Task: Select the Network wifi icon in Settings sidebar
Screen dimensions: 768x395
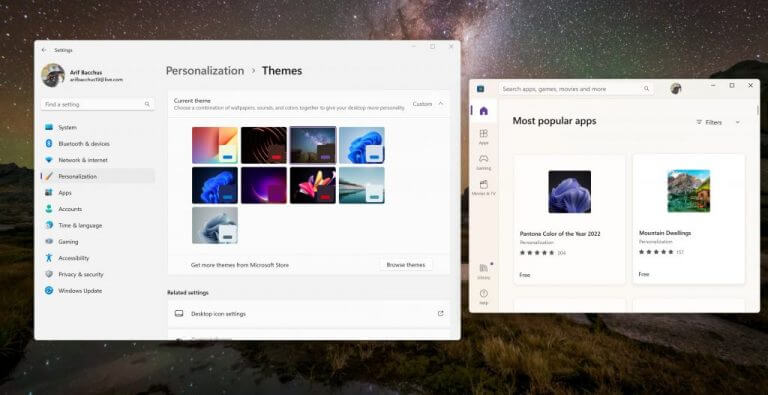Action: (49, 160)
